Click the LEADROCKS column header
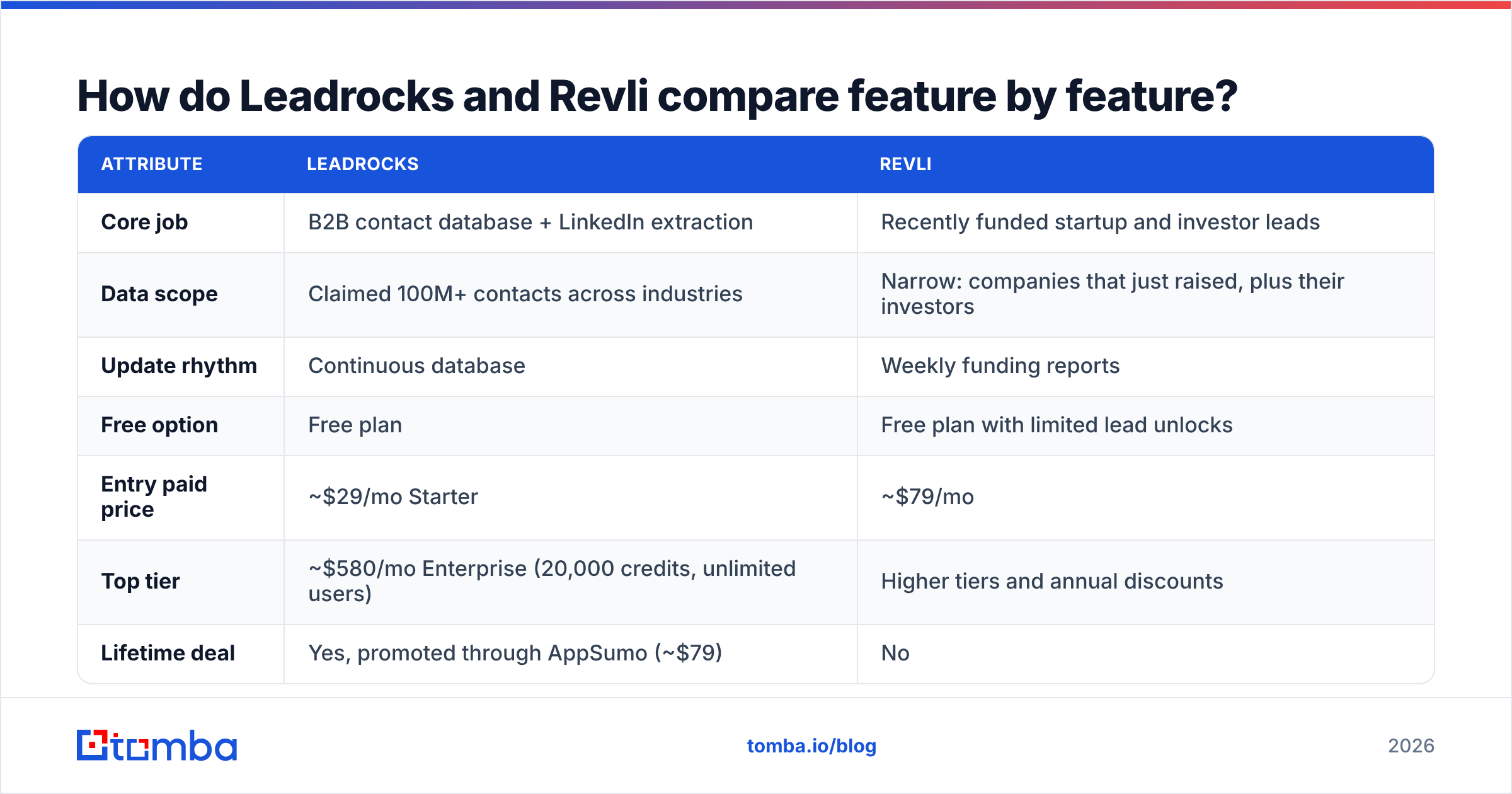1512x794 pixels. (x=362, y=164)
